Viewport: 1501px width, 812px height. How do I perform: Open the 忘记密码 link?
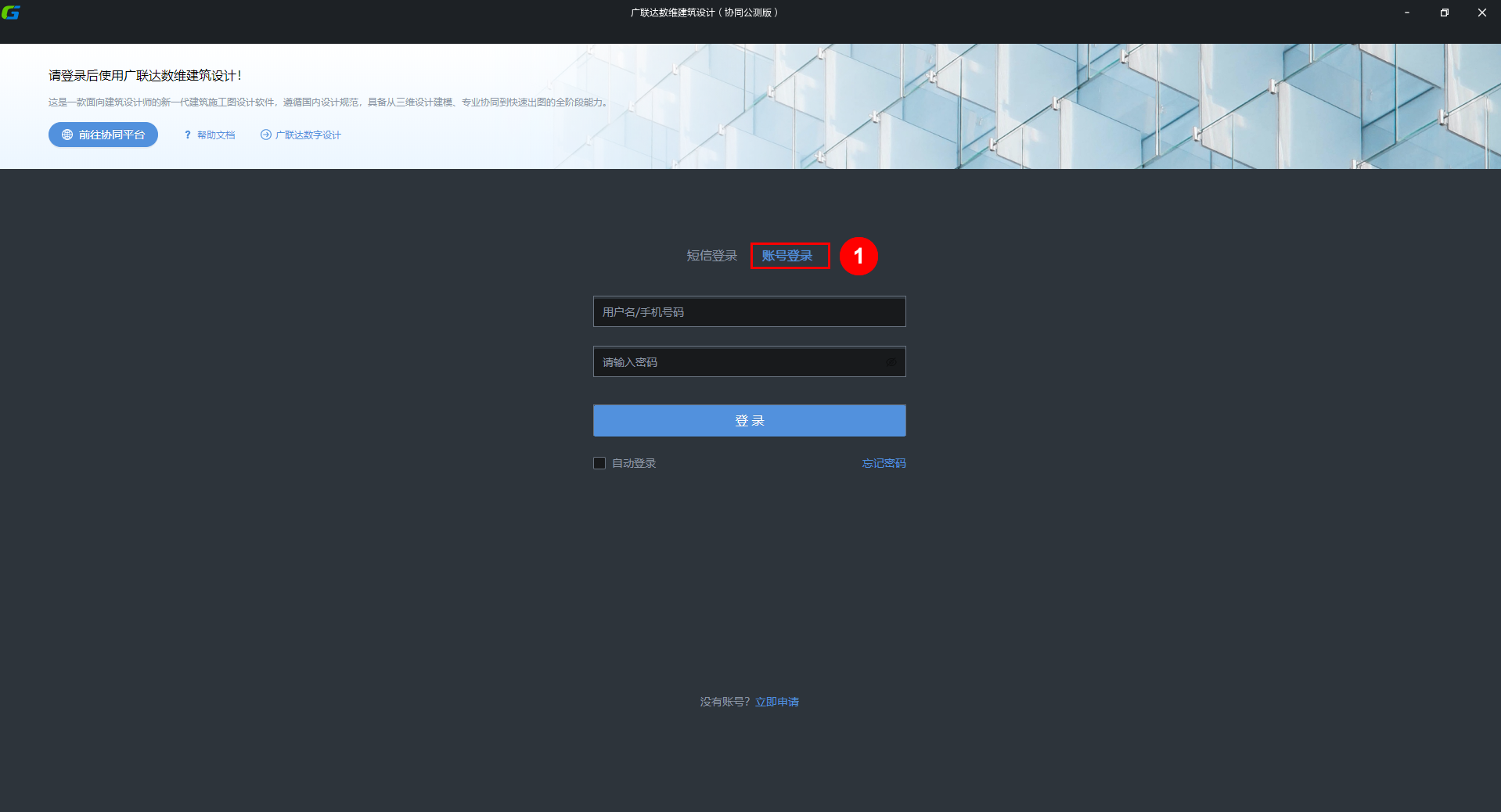pyautogui.click(x=884, y=463)
